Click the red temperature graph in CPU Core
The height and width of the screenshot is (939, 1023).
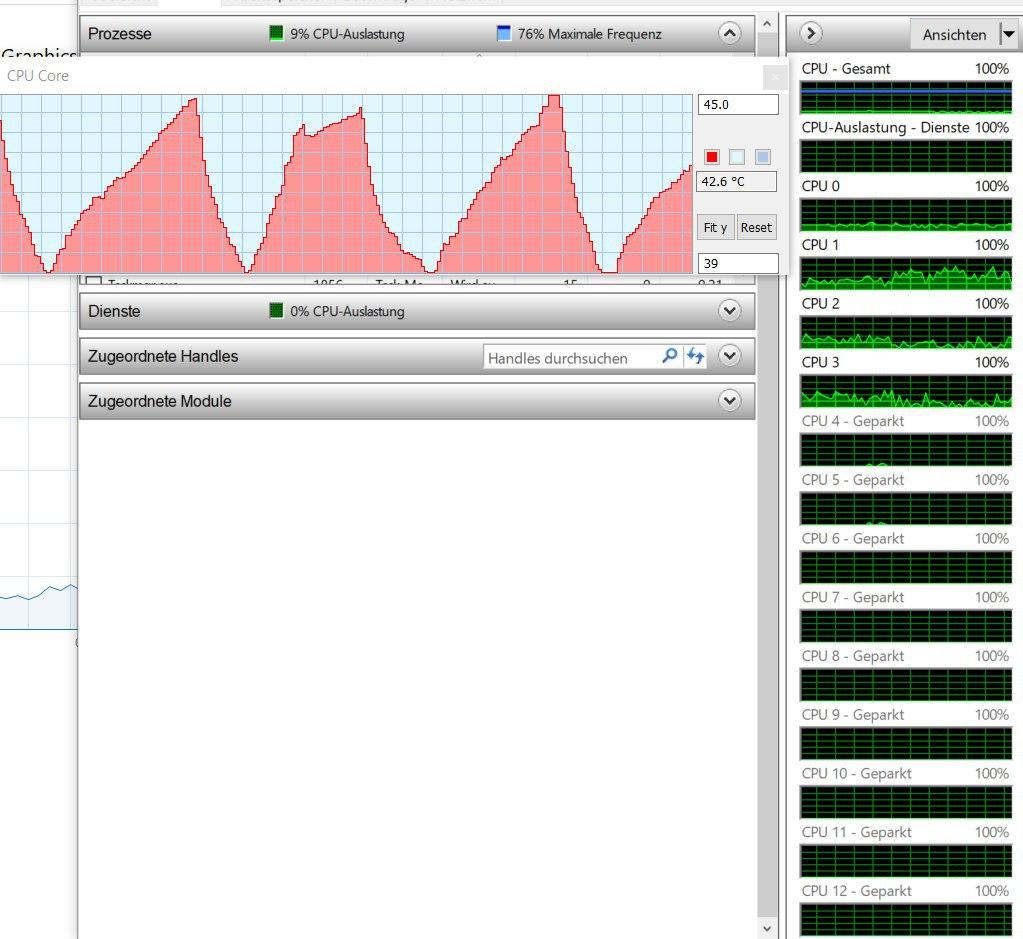point(346,184)
